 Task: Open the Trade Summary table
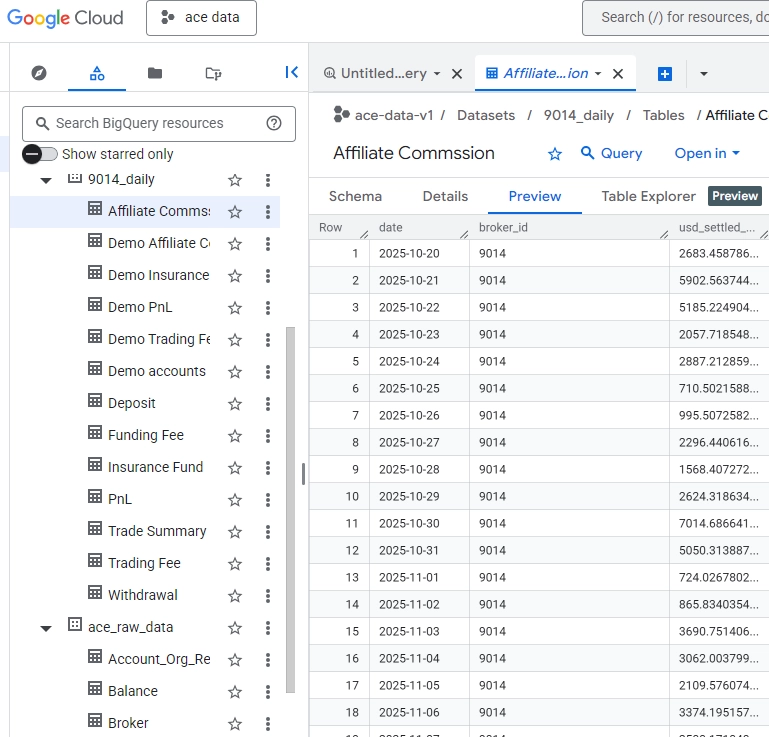click(x=157, y=531)
